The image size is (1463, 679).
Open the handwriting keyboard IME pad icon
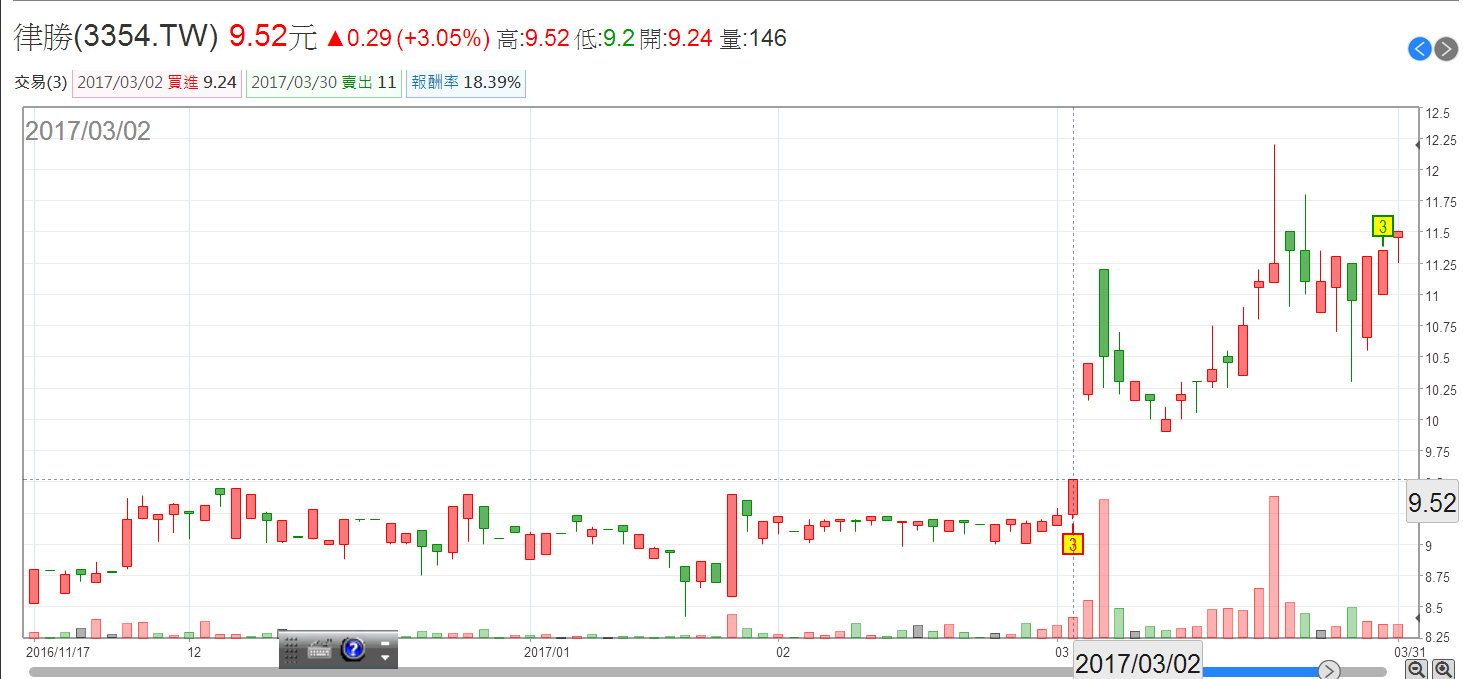tap(320, 649)
